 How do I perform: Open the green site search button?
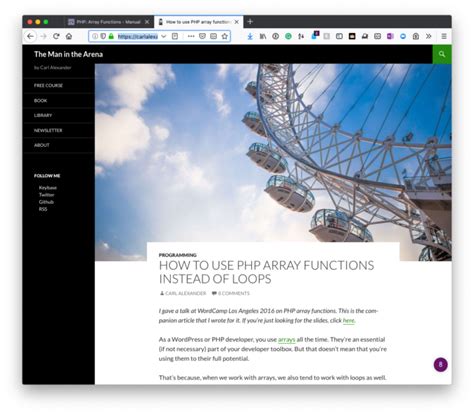click(442, 54)
